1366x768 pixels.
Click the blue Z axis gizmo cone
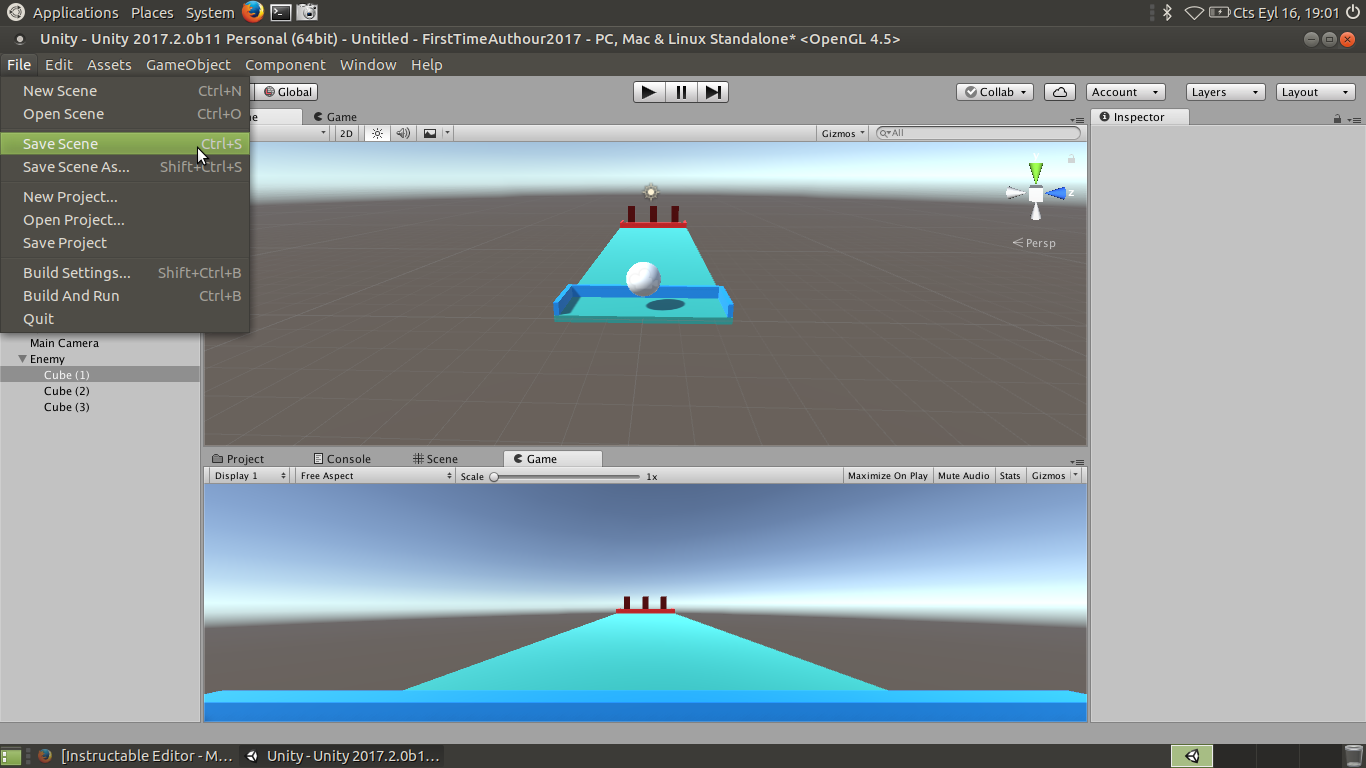[1056, 193]
